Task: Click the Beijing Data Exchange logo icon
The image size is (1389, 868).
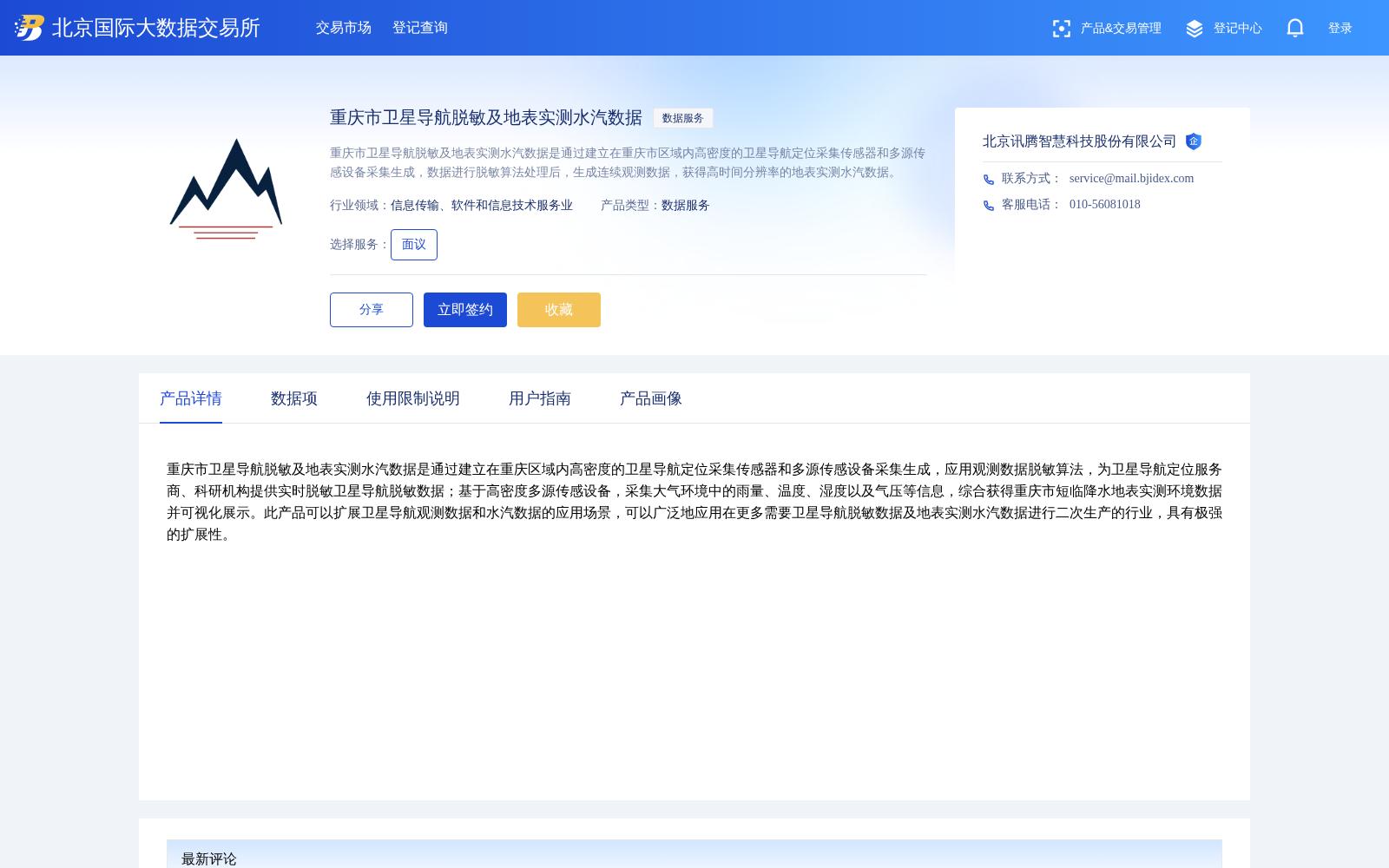Action: (x=30, y=28)
